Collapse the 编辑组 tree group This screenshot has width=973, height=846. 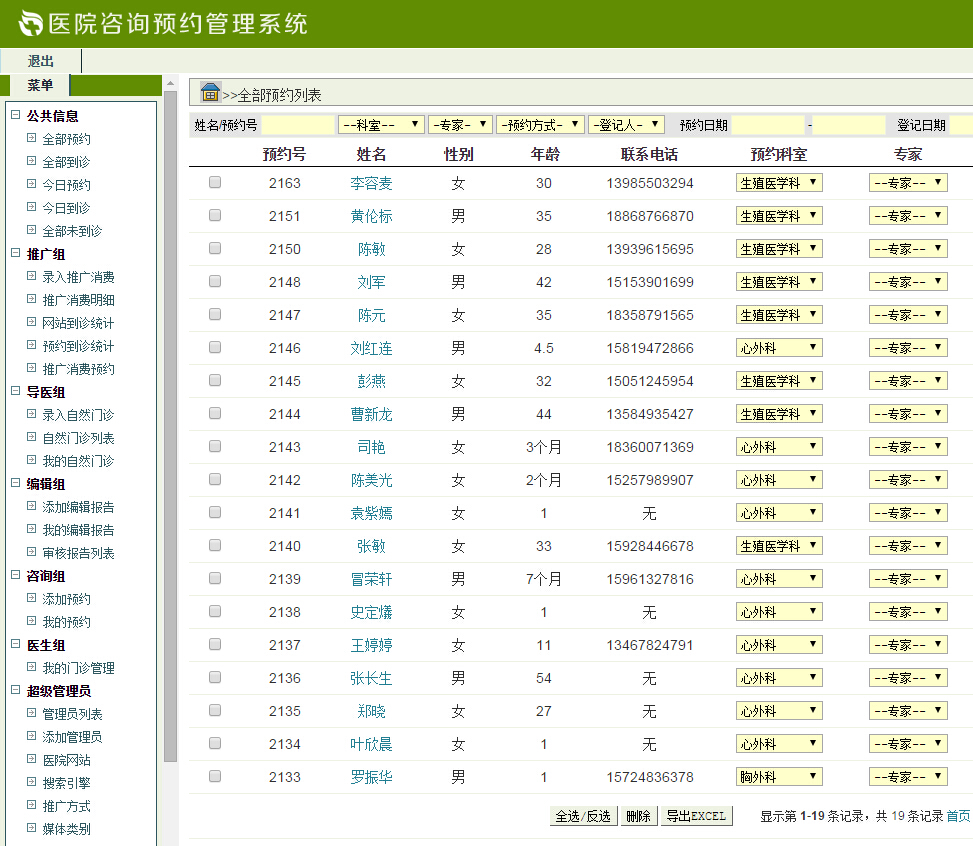(16, 483)
